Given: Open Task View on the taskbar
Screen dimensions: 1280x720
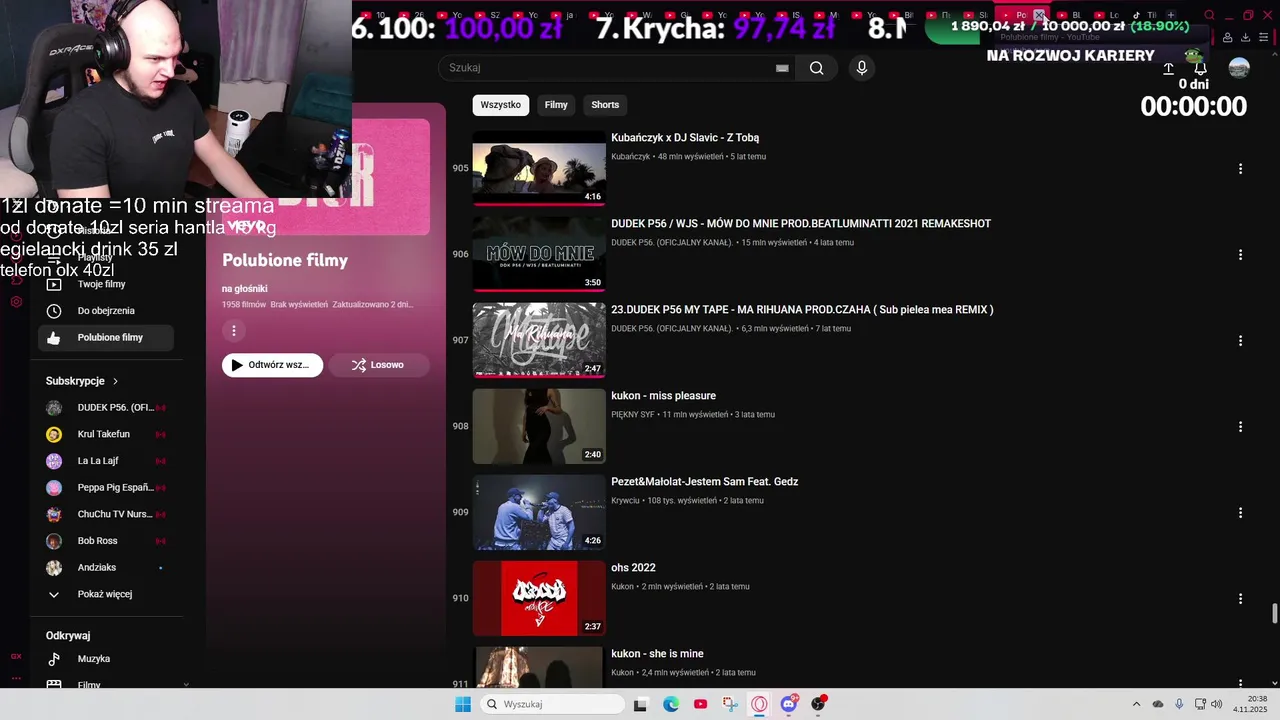Looking at the screenshot, I should coord(641,704).
